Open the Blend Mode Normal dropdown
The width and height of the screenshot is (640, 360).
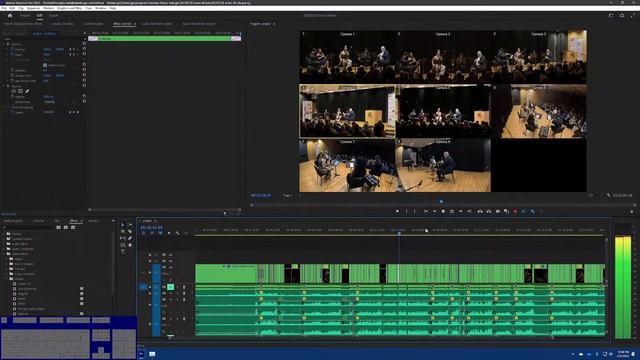point(60,102)
